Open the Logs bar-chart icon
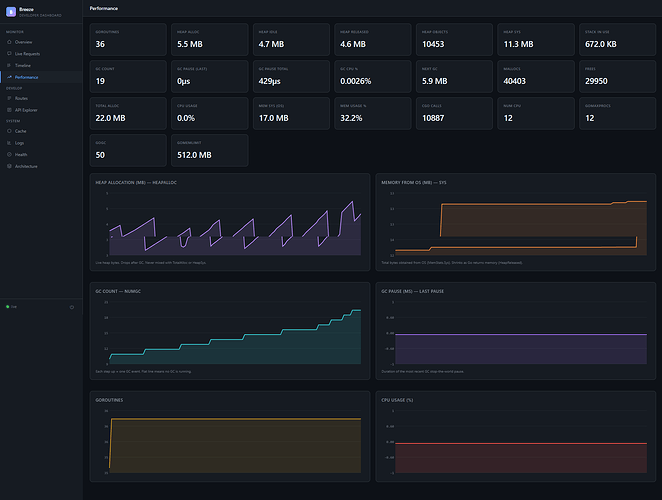662x500 pixels. coord(9,143)
